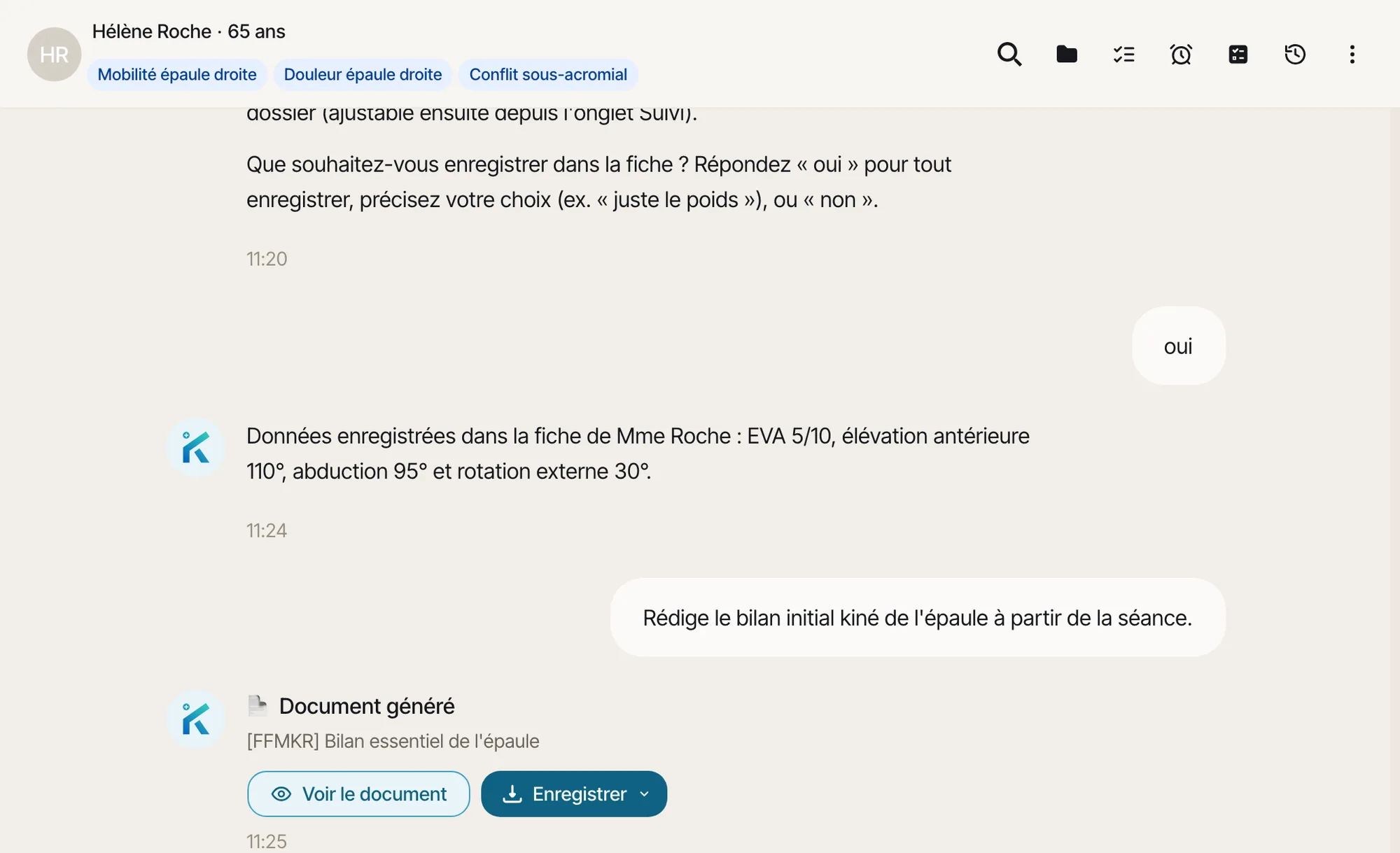
Task: Open the form sheet icon in header
Action: pos(1238,54)
